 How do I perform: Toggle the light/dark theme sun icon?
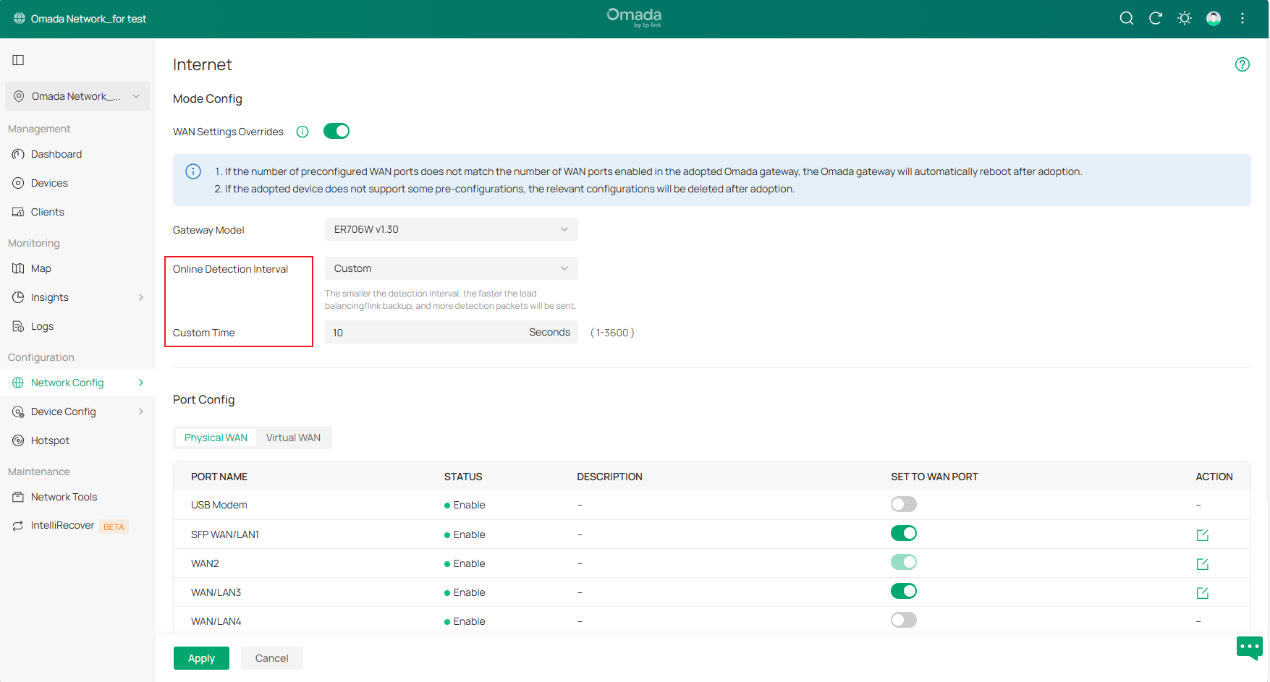pyautogui.click(x=1184, y=18)
